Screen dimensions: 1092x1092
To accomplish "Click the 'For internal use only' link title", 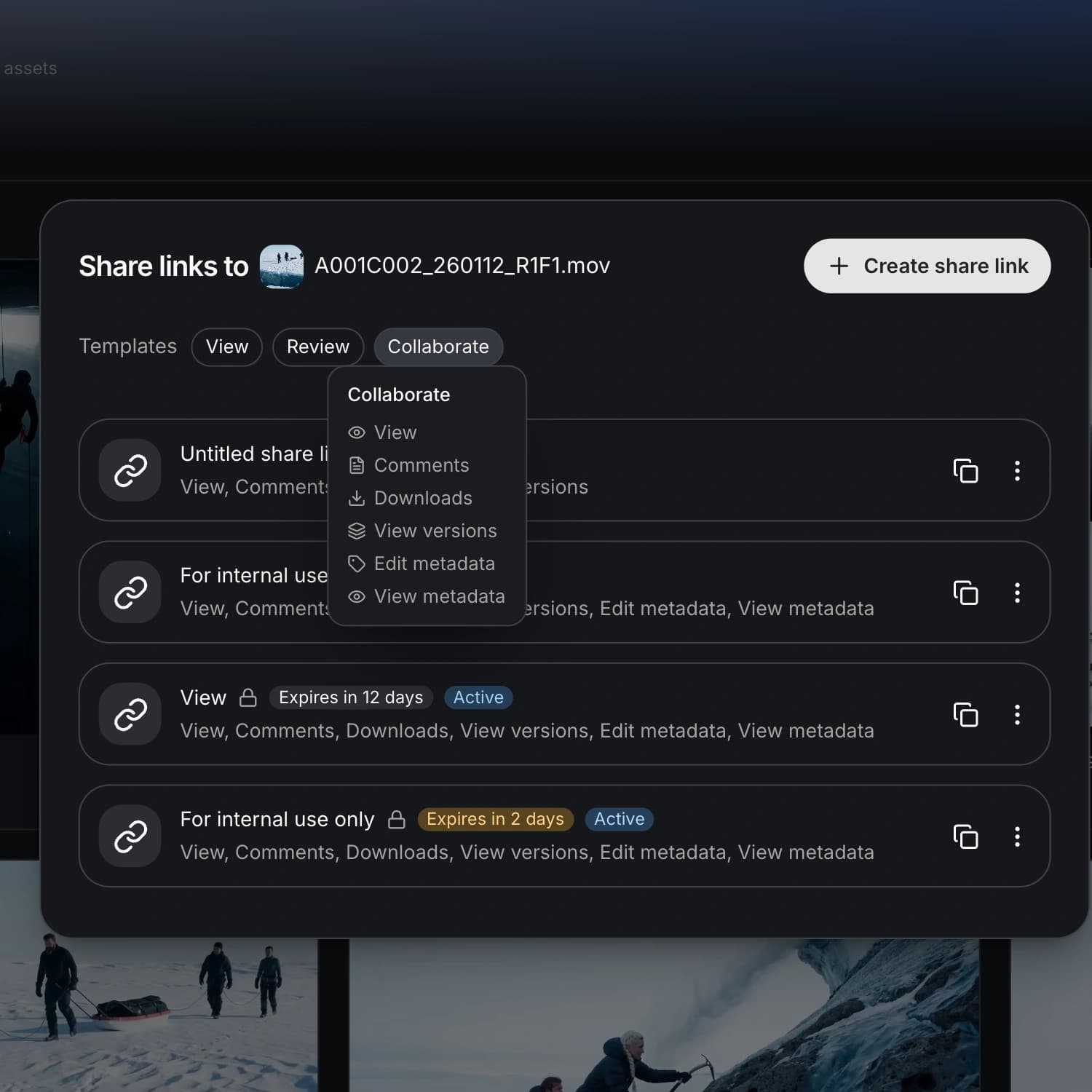I will (x=277, y=819).
